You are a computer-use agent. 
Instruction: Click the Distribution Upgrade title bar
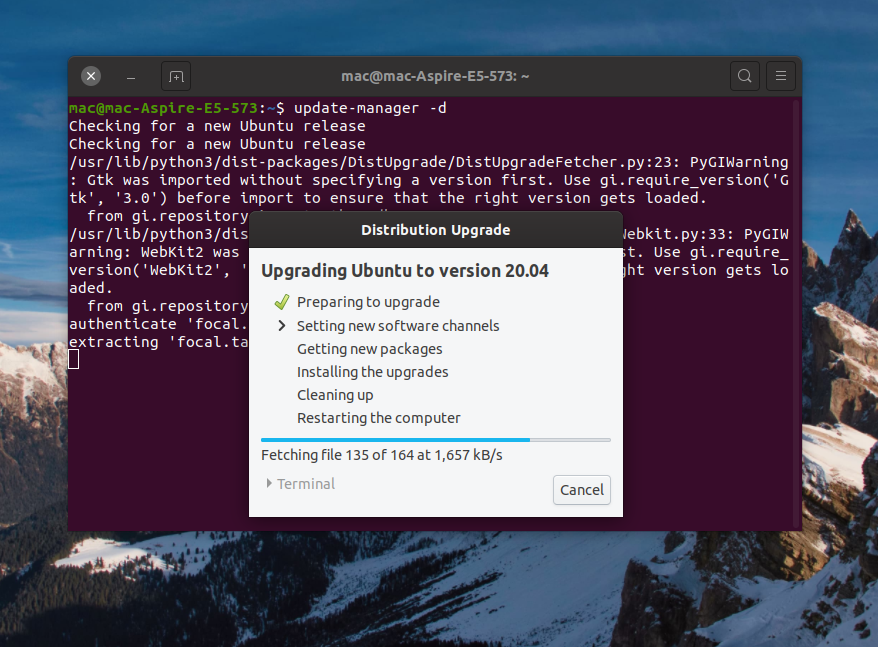[436, 230]
